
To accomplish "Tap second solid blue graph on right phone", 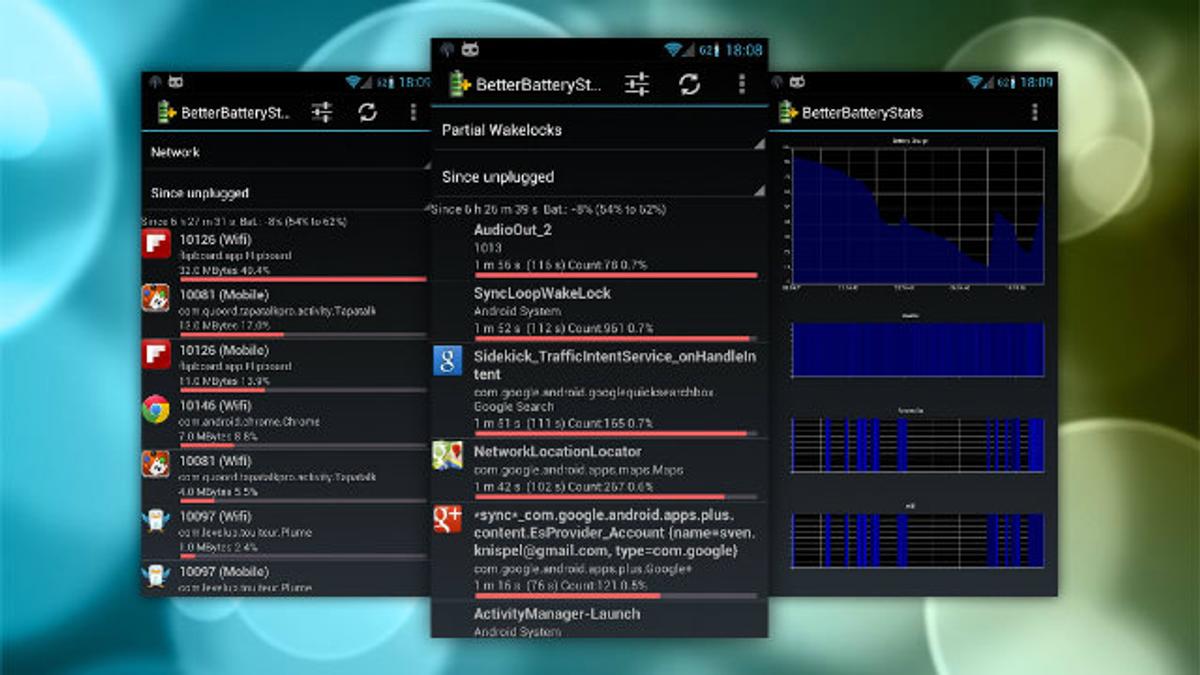I will [917, 349].
